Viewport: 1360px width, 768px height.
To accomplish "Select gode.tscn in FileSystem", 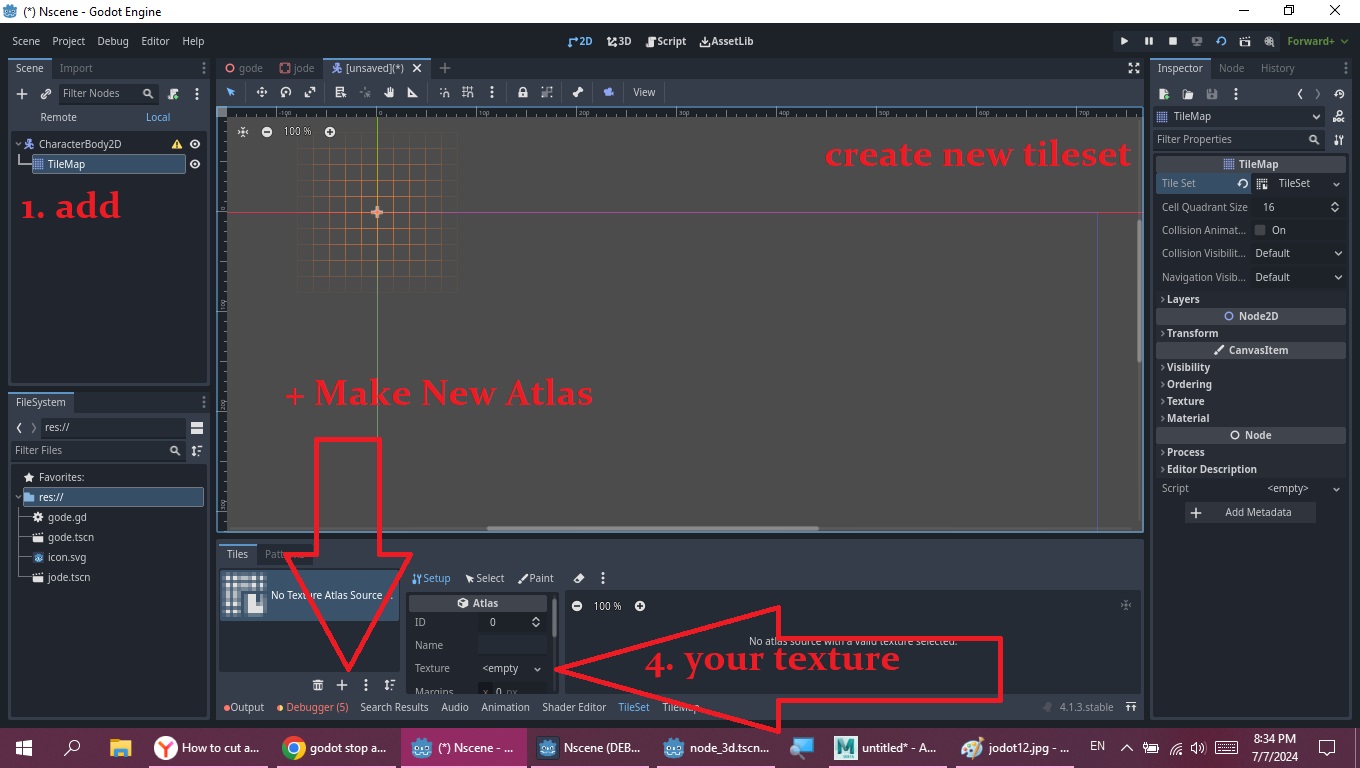I will [70, 537].
